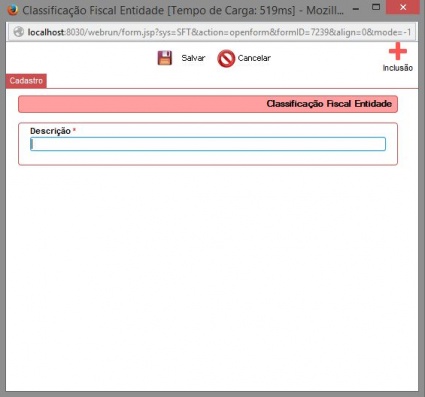This screenshot has height=397, width=425.
Task: Open the Cadastro tab
Action: tap(26, 81)
